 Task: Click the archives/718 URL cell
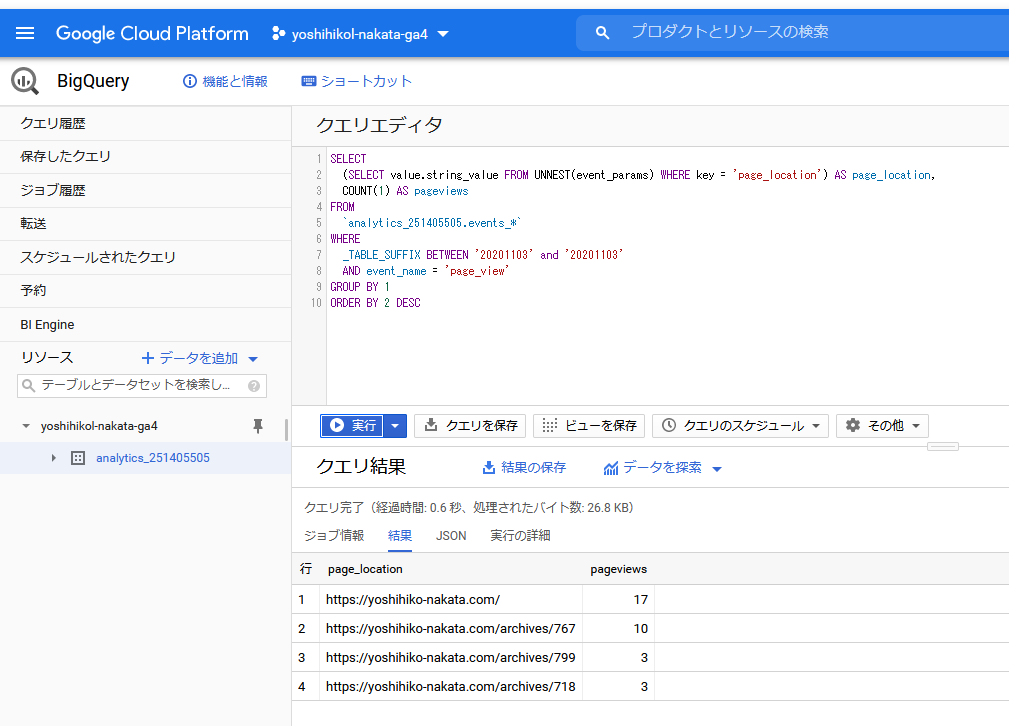450,686
